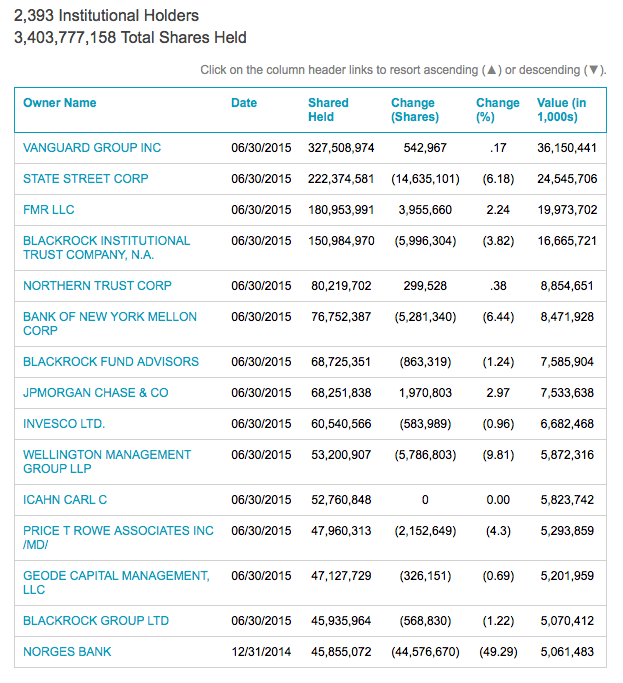Image resolution: width=623 pixels, height=683 pixels.
Task: Select State Street value 24,545,706
Action: pos(567,179)
